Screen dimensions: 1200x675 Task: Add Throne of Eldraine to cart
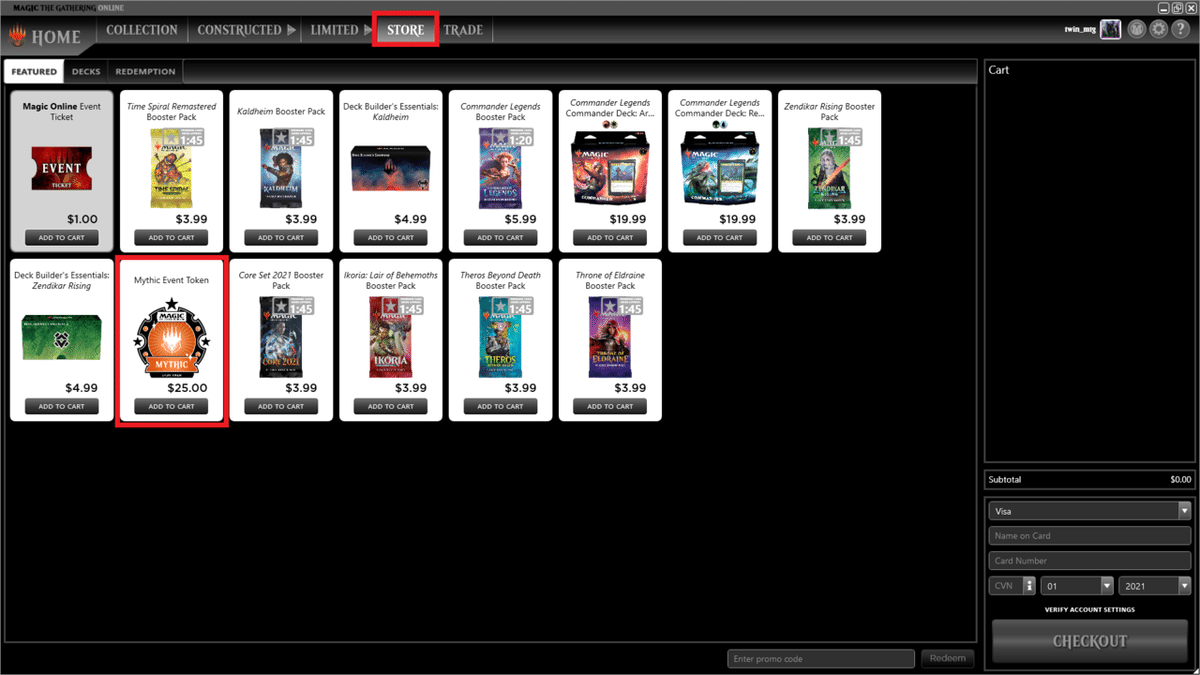pyautogui.click(x=610, y=407)
